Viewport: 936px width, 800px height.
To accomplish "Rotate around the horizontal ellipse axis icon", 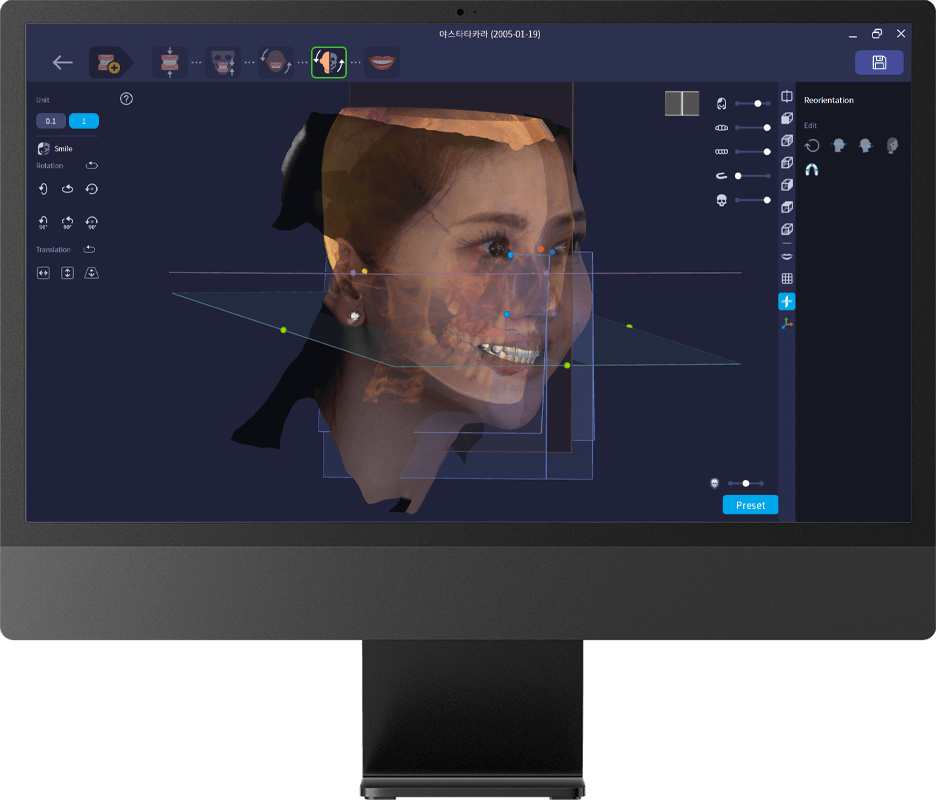I will click(67, 189).
